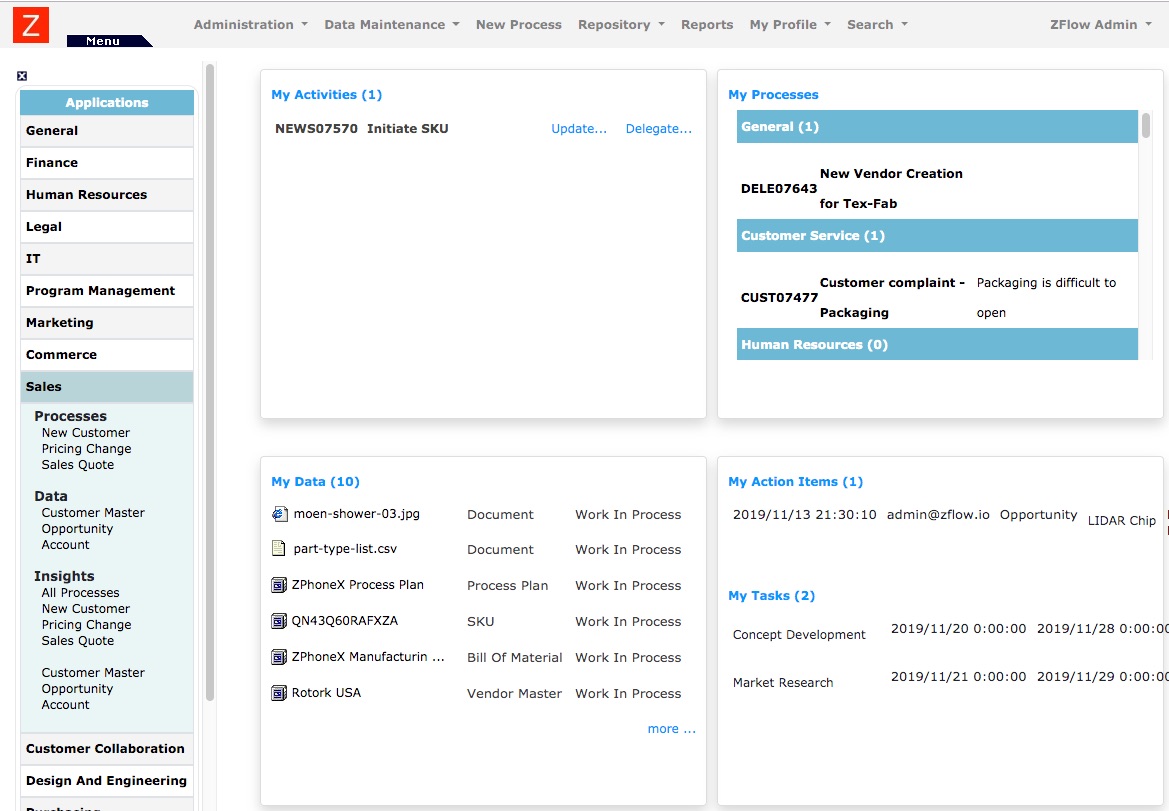Screen dimensions: 1169x811
Task: Open the Repository dropdown
Action: pyautogui.click(x=620, y=24)
